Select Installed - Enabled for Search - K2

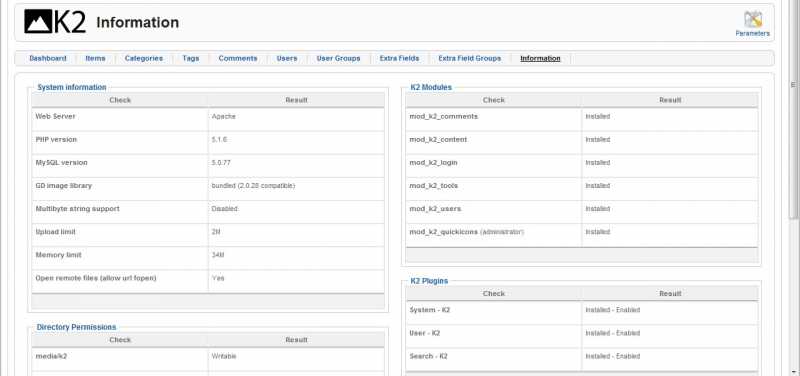click(612, 356)
